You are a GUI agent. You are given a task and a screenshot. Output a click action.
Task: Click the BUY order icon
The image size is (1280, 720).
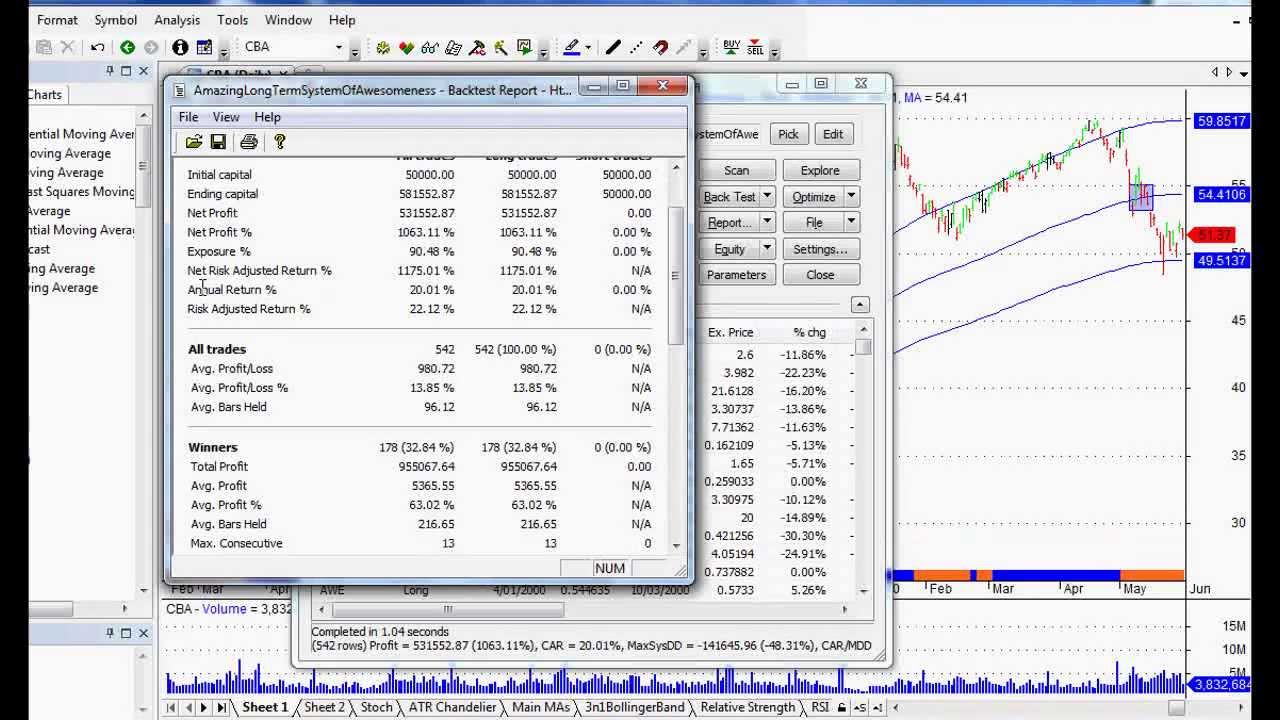[731, 47]
